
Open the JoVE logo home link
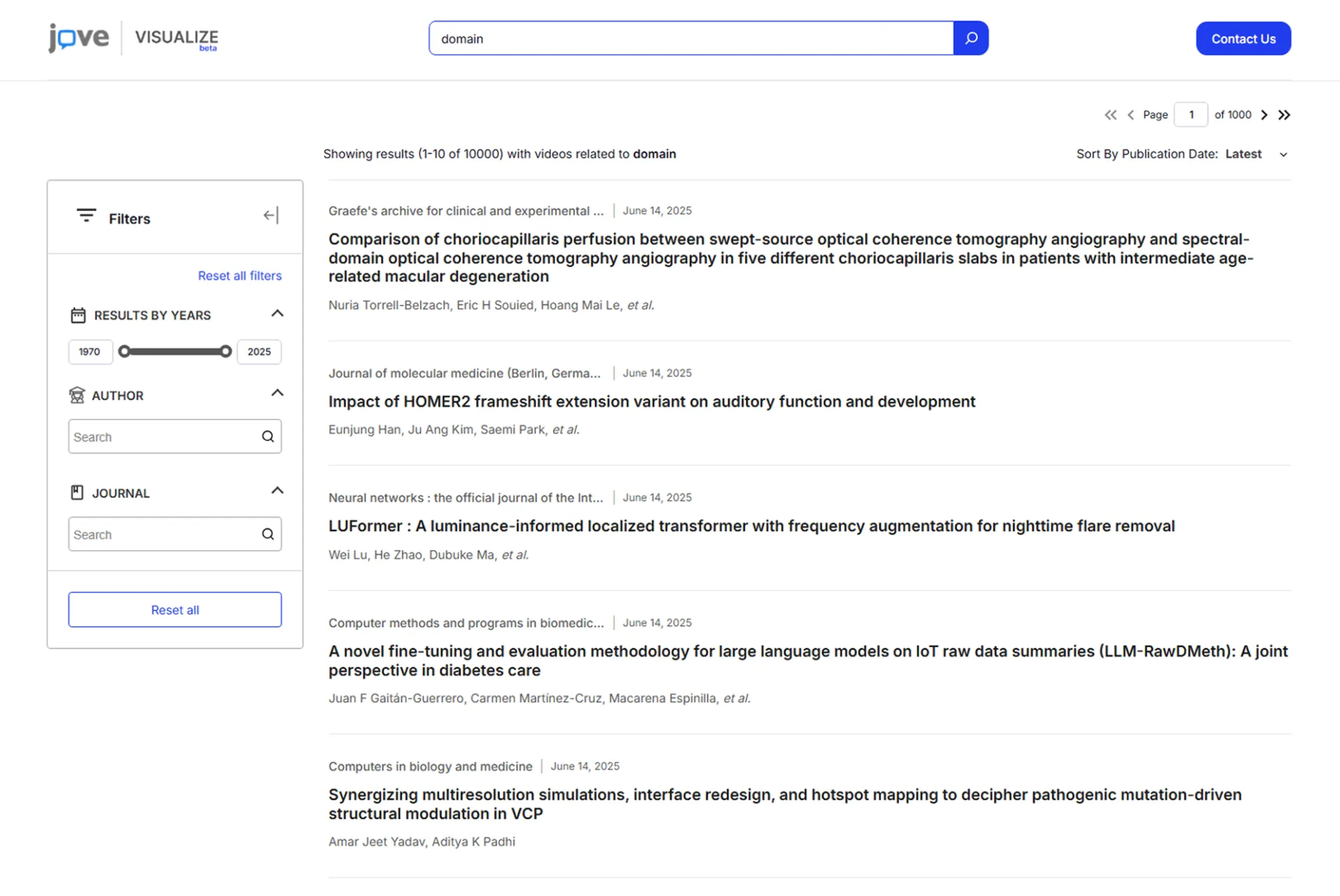(79, 38)
